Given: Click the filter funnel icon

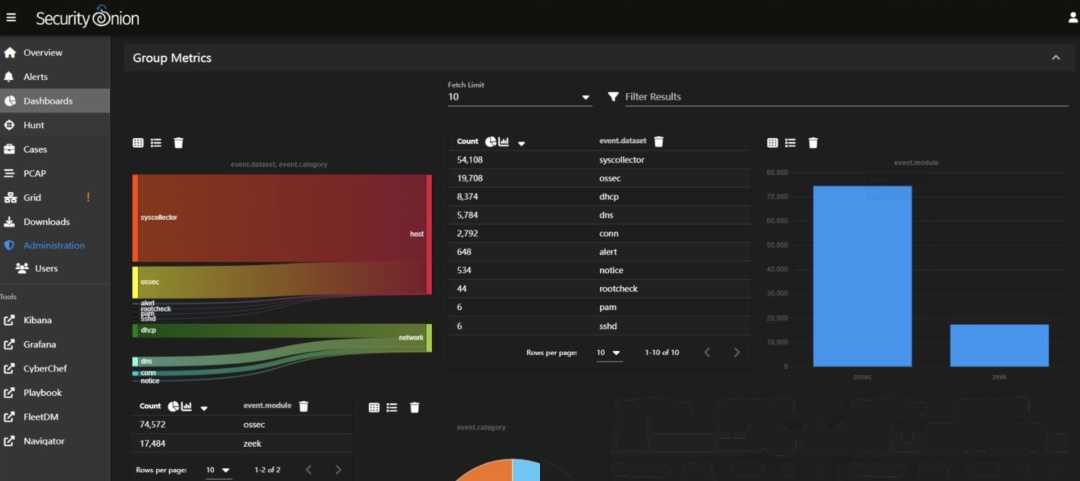Looking at the screenshot, I should (x=613, y=97).
